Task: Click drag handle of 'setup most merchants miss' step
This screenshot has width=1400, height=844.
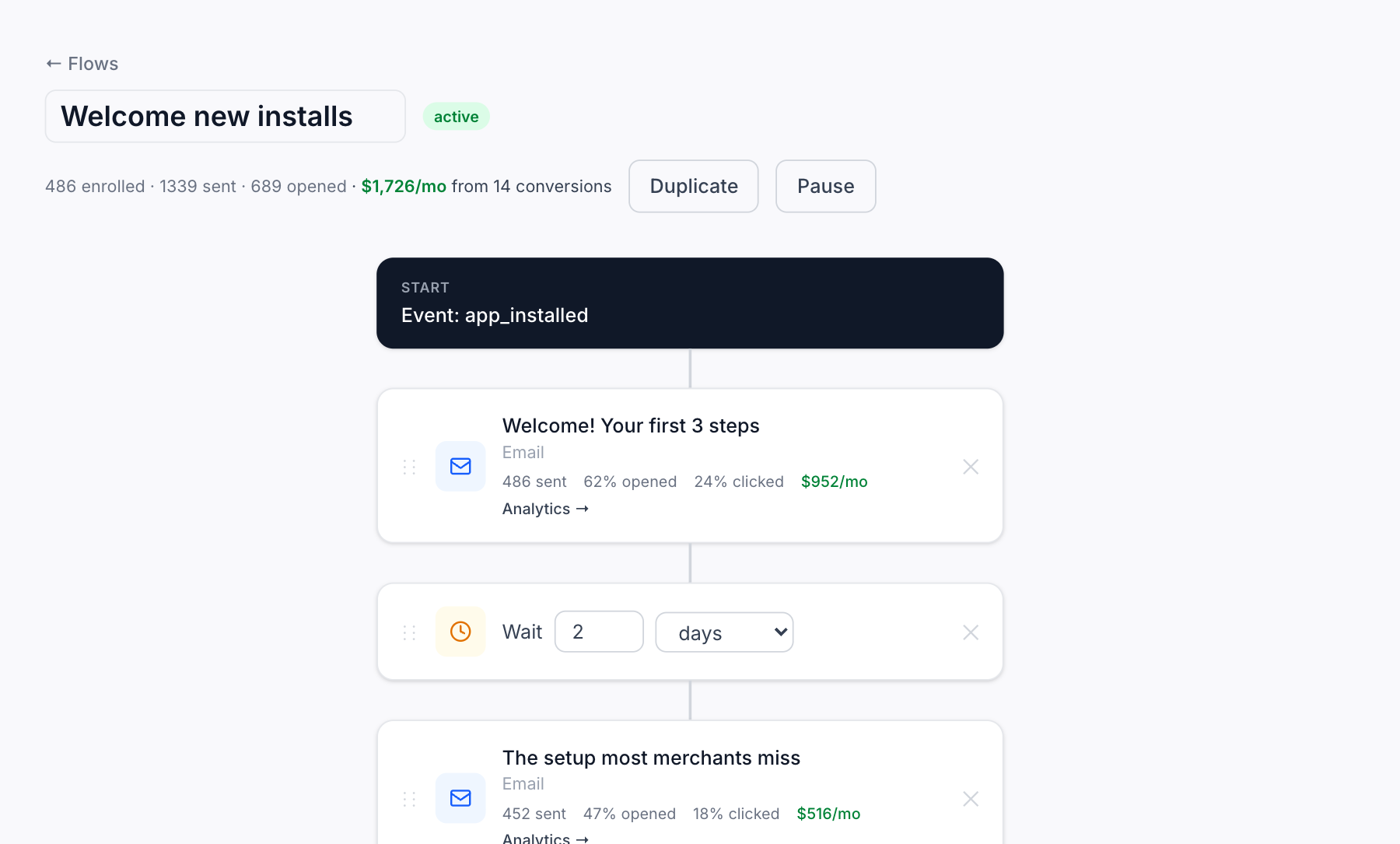Action: (x=409, y=799)
